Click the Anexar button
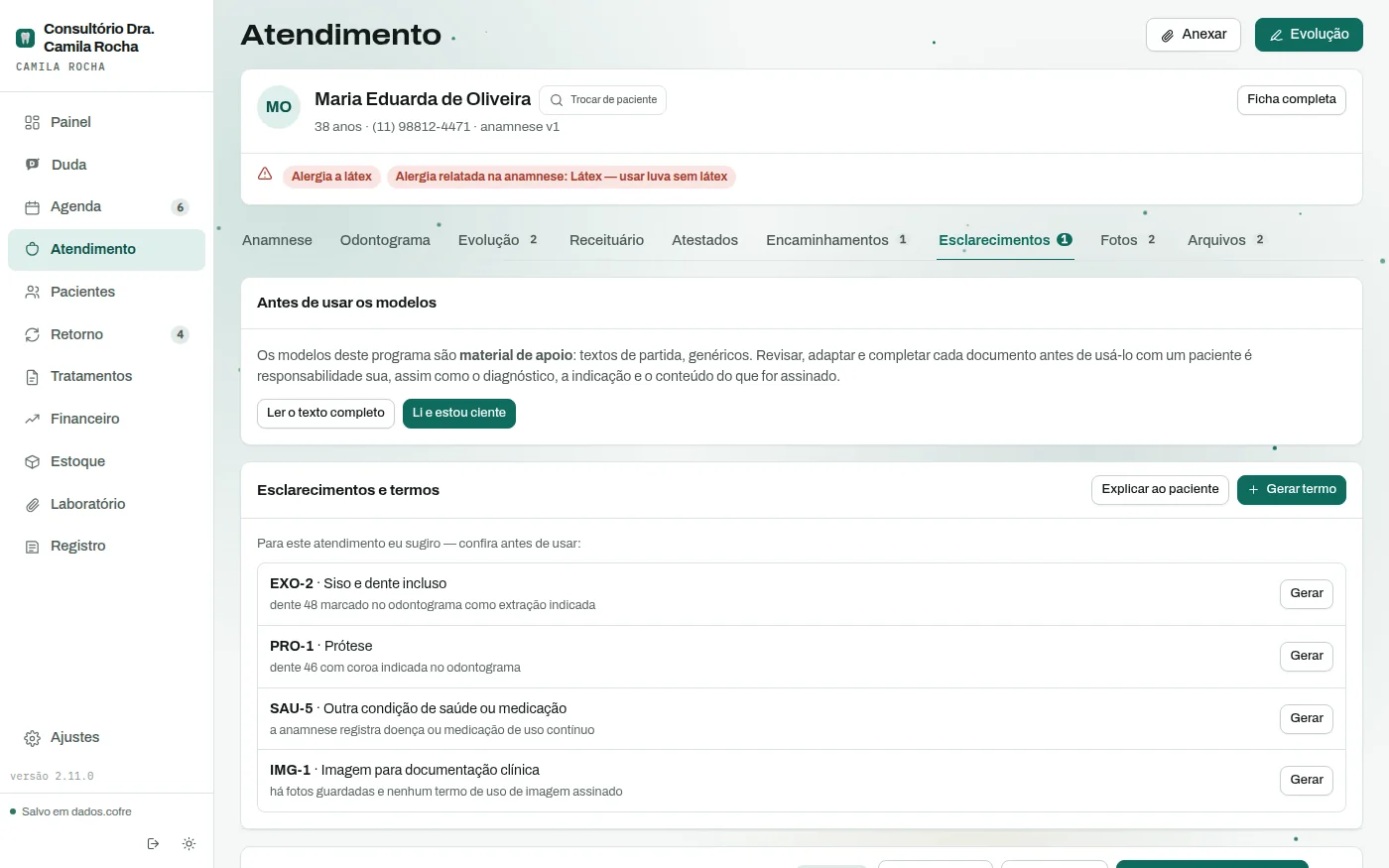 [x=1194, y=35]
